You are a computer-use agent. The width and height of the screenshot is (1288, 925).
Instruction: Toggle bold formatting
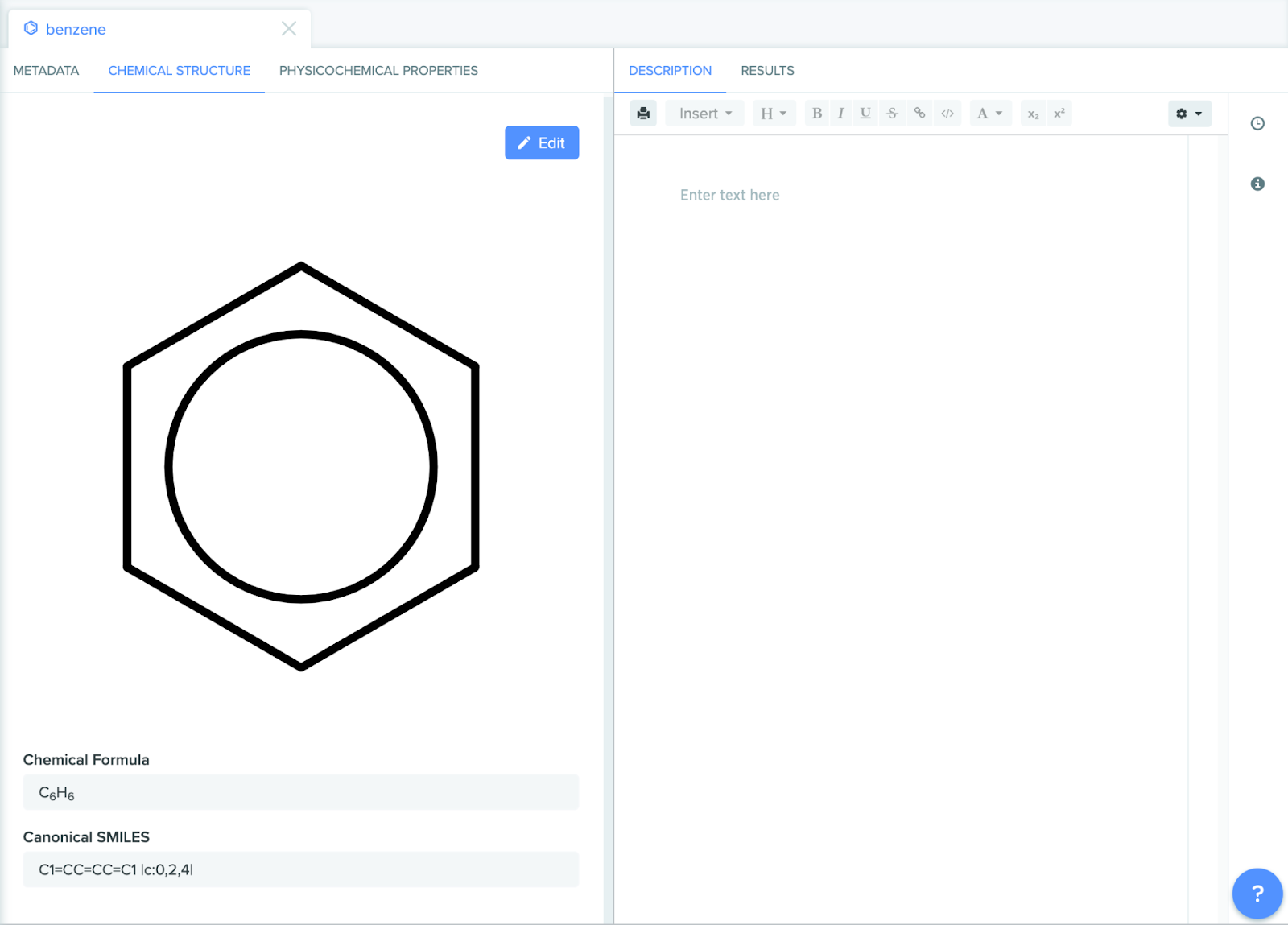[817, 114]
